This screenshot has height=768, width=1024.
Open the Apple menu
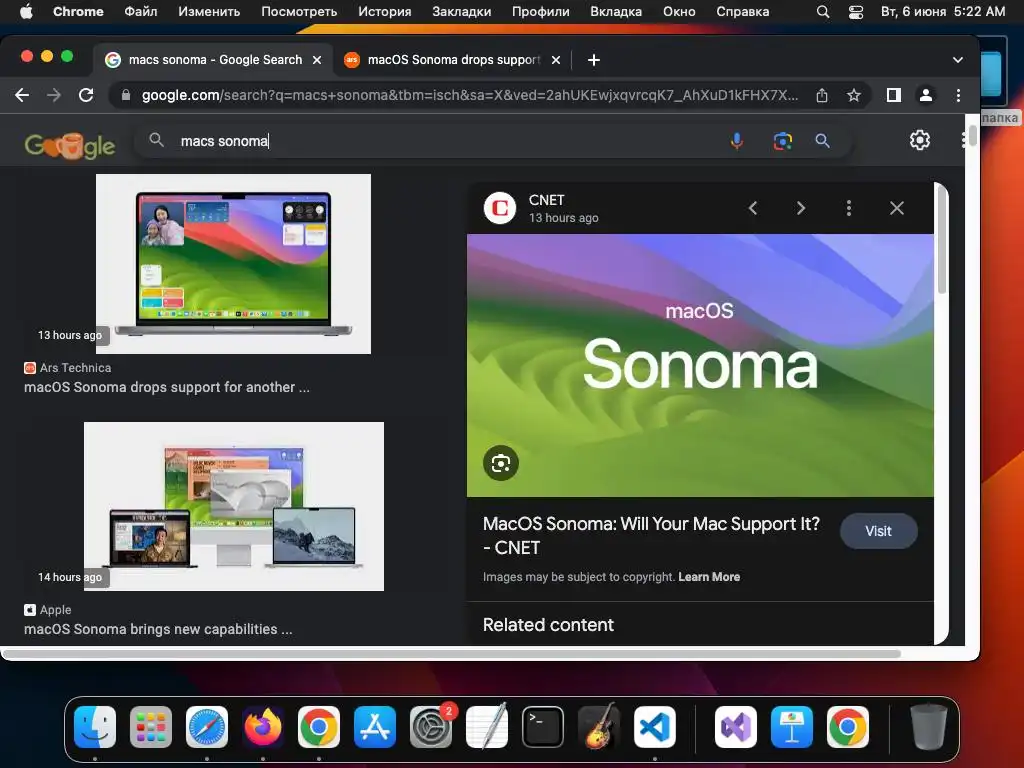click(x=26, y=12)
